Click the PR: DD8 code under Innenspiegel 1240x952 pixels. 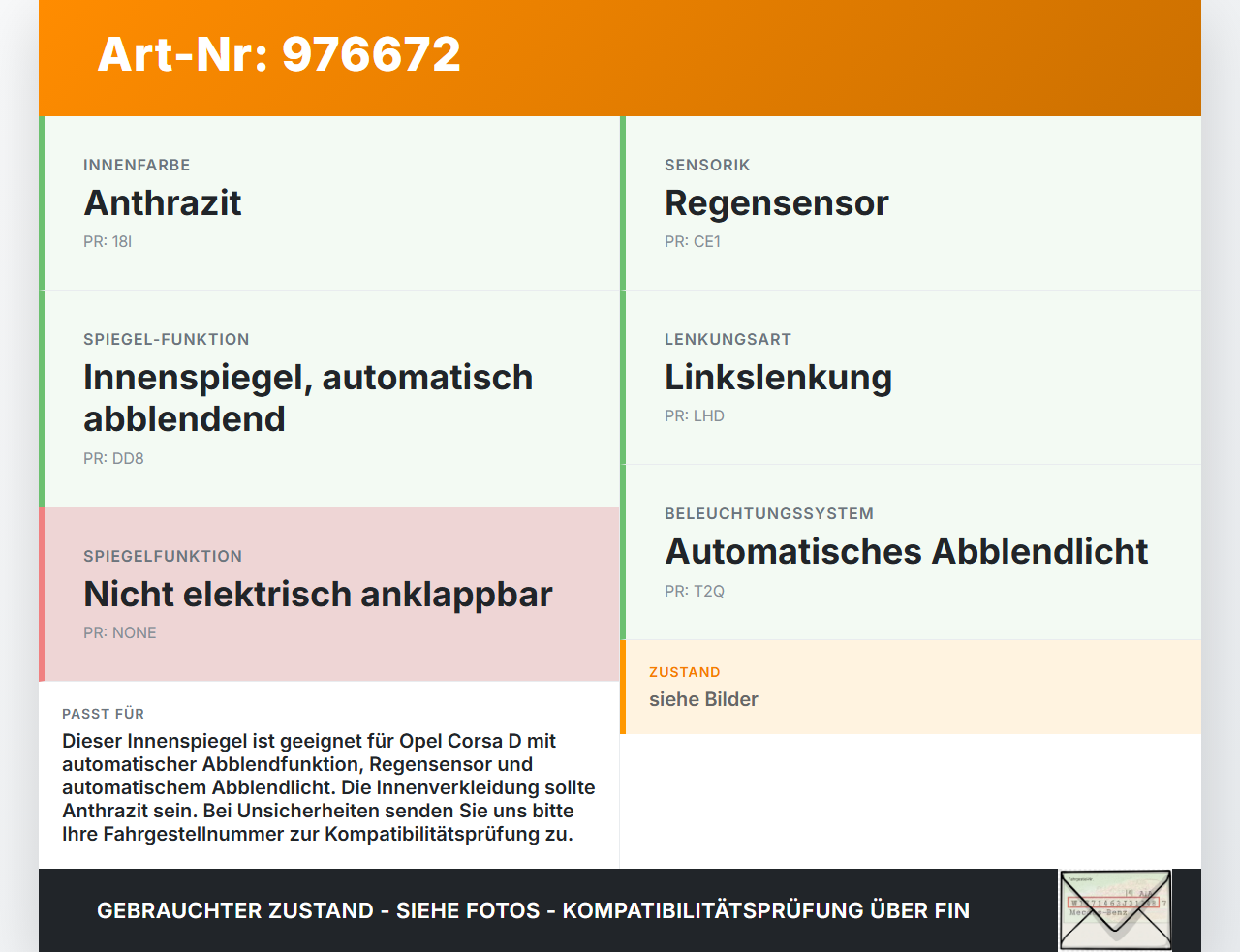(113, 457)
